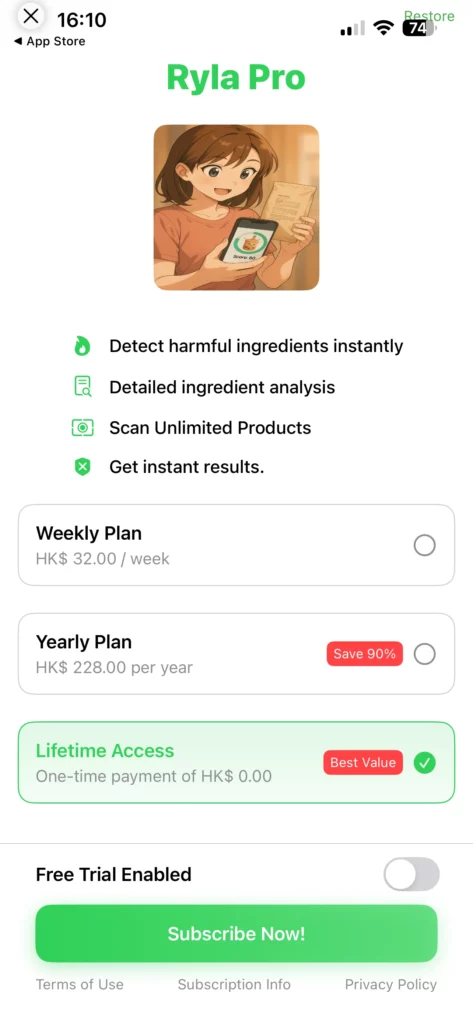Tap the cellular signal bars icon
Viewport: 473px width, 1024px height.
(x=353, y=29)
